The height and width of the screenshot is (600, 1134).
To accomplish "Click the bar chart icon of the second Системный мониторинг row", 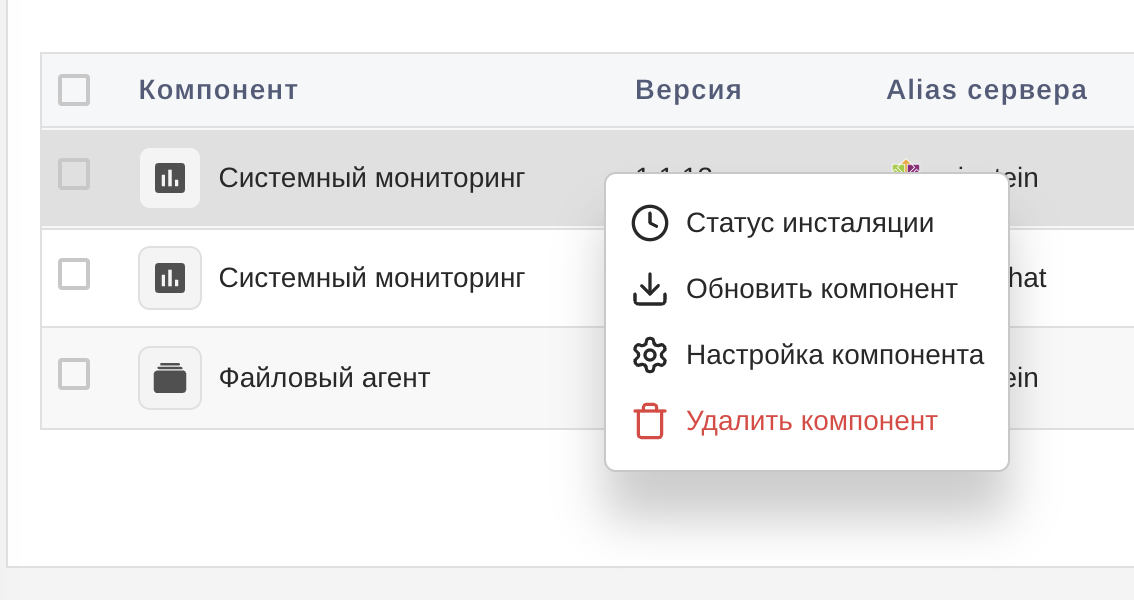I will [168, 277].
